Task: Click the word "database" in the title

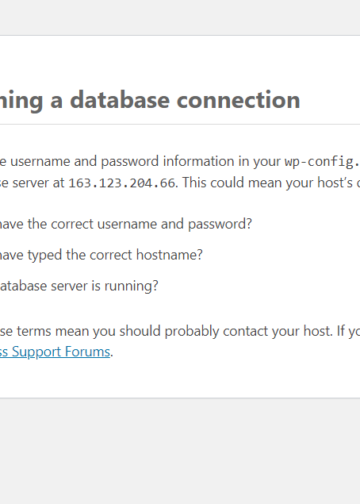Action: click(120, 100)
